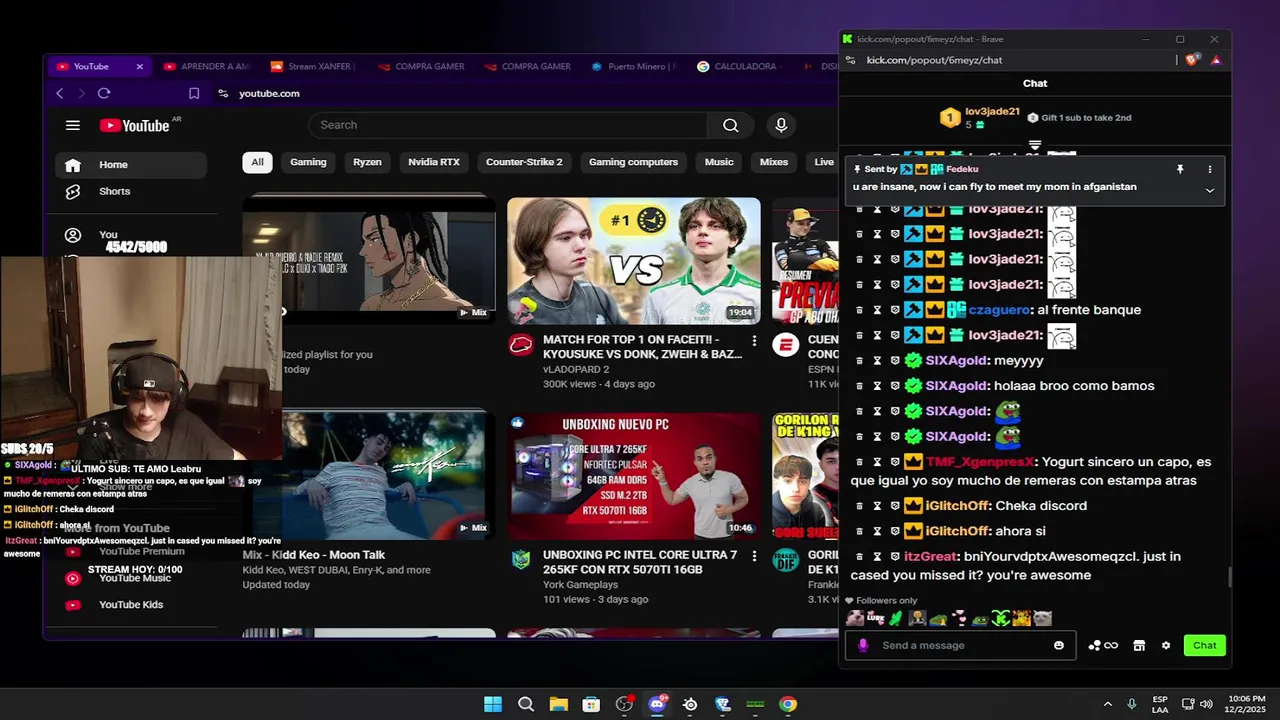Open Microsoft Store from taskbar
This screenshot has width=1280, height=720.
[x=591, y=704]
